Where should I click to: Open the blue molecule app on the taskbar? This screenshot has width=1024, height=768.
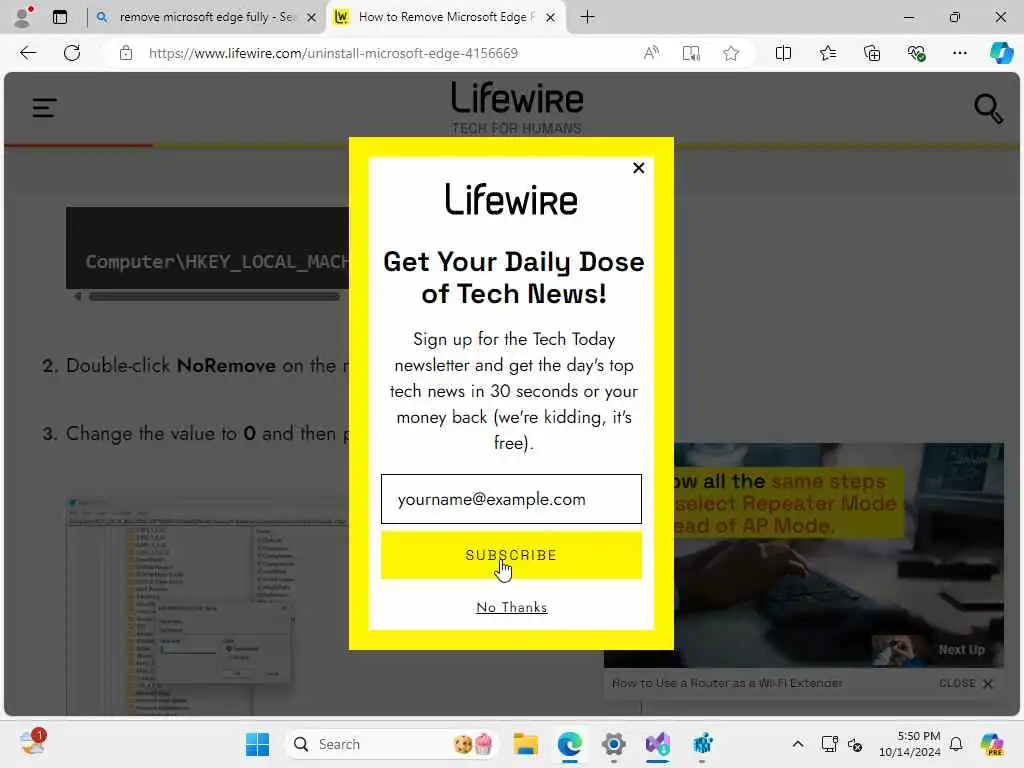(703, 744)
